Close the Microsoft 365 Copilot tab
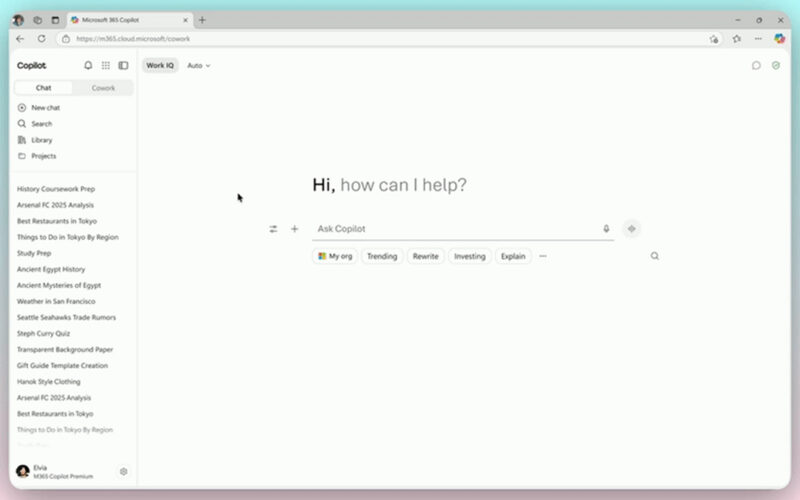Image resolution: width=800 pixels, height=500 pixels. [185, 20]
